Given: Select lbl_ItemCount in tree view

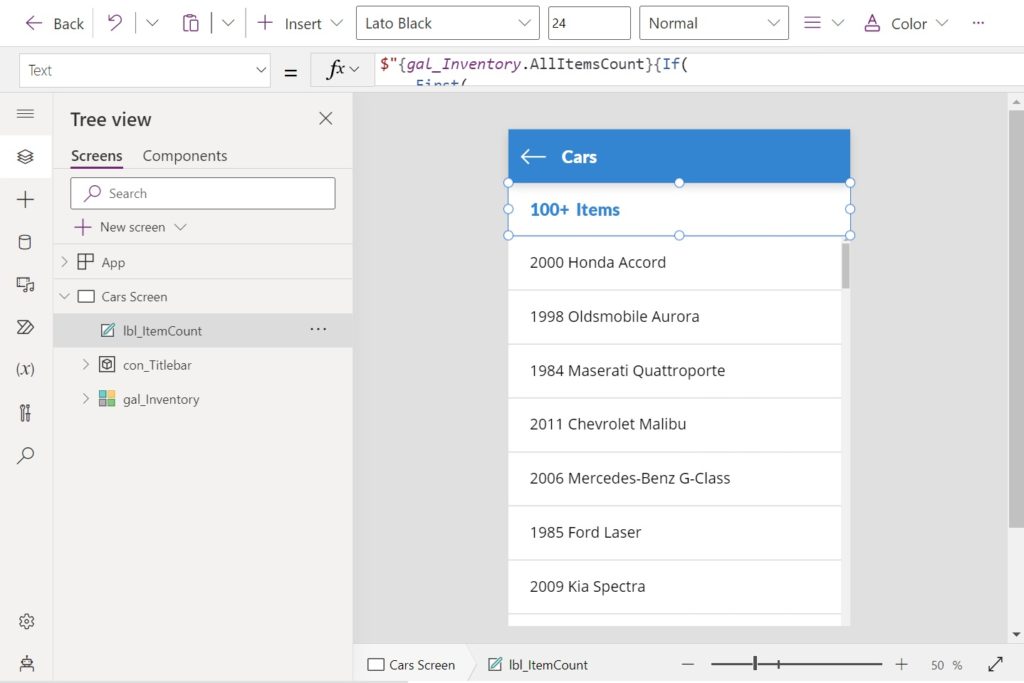Looking at the screenshot, I should (162, 331).
